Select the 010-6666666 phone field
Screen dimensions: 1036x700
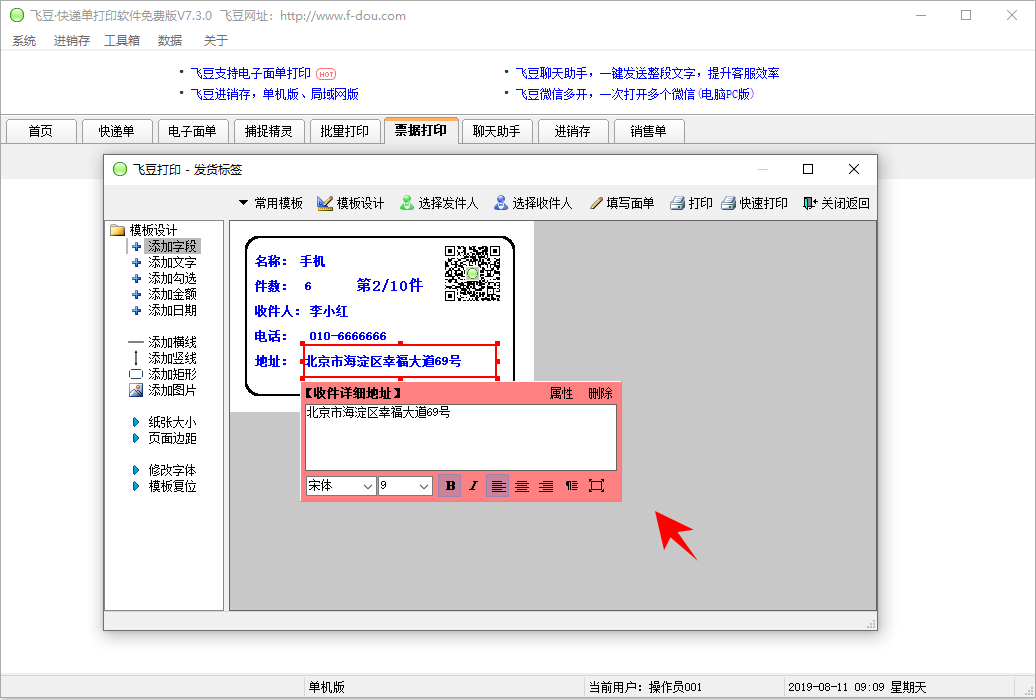pos(348,336)
